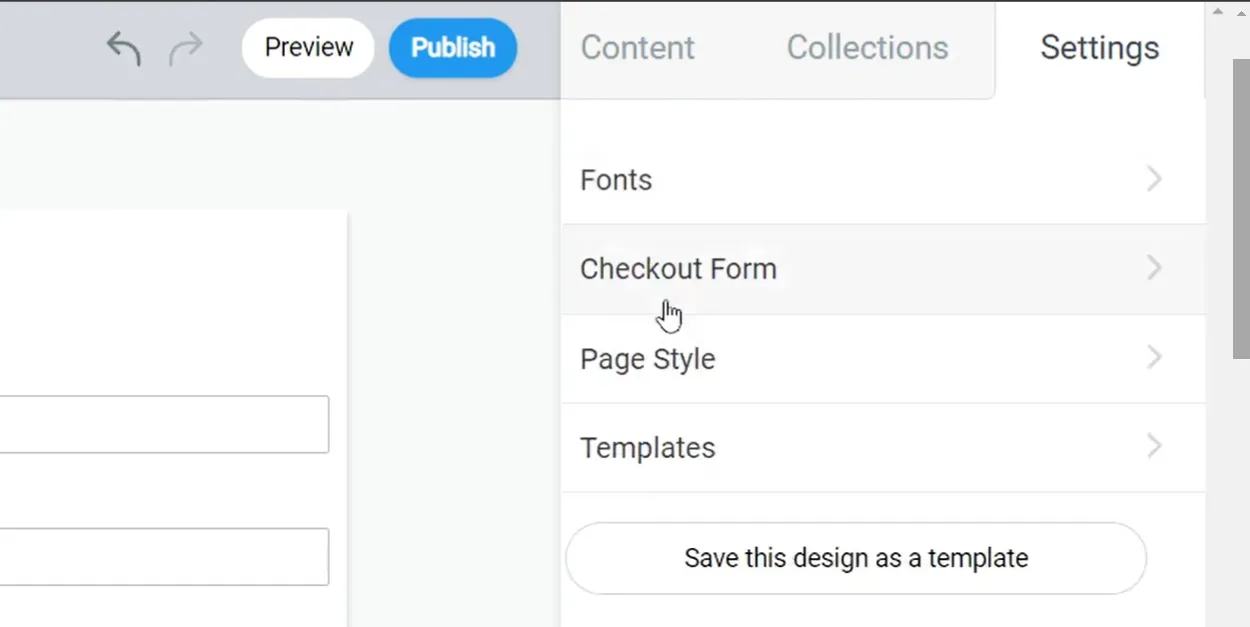
Task: Open the Fonts settings row
Action: point(883,180)
